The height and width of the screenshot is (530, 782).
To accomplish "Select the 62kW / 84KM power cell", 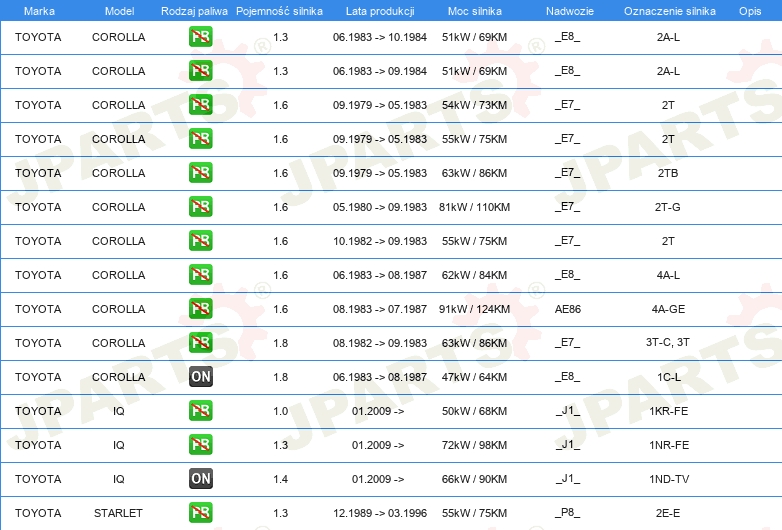I will click(474, 275).
